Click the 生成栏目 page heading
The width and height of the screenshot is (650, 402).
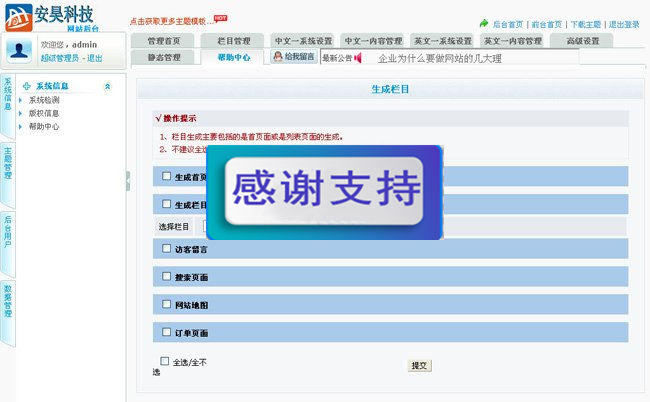point(390,89)
